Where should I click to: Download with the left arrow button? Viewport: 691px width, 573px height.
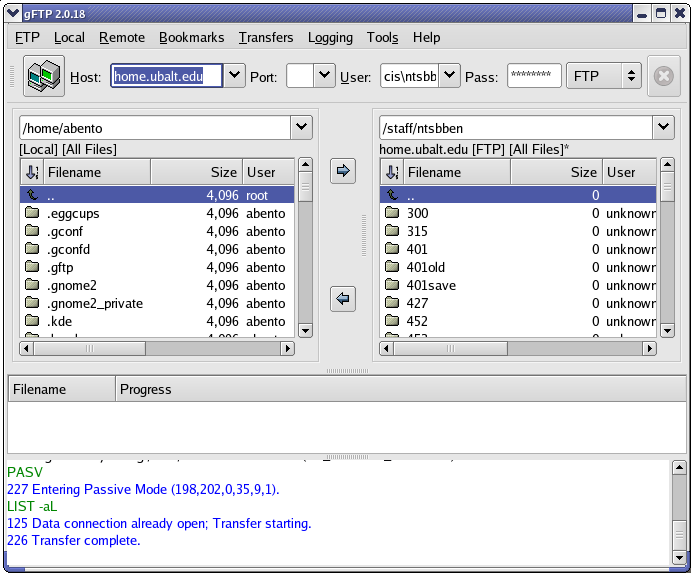click(x=343, y=299)
